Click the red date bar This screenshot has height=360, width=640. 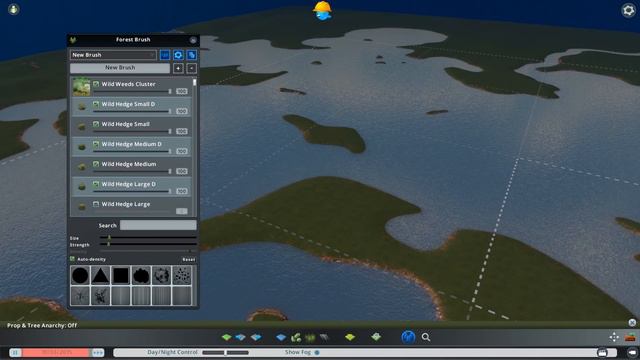(x=56, y=352)
